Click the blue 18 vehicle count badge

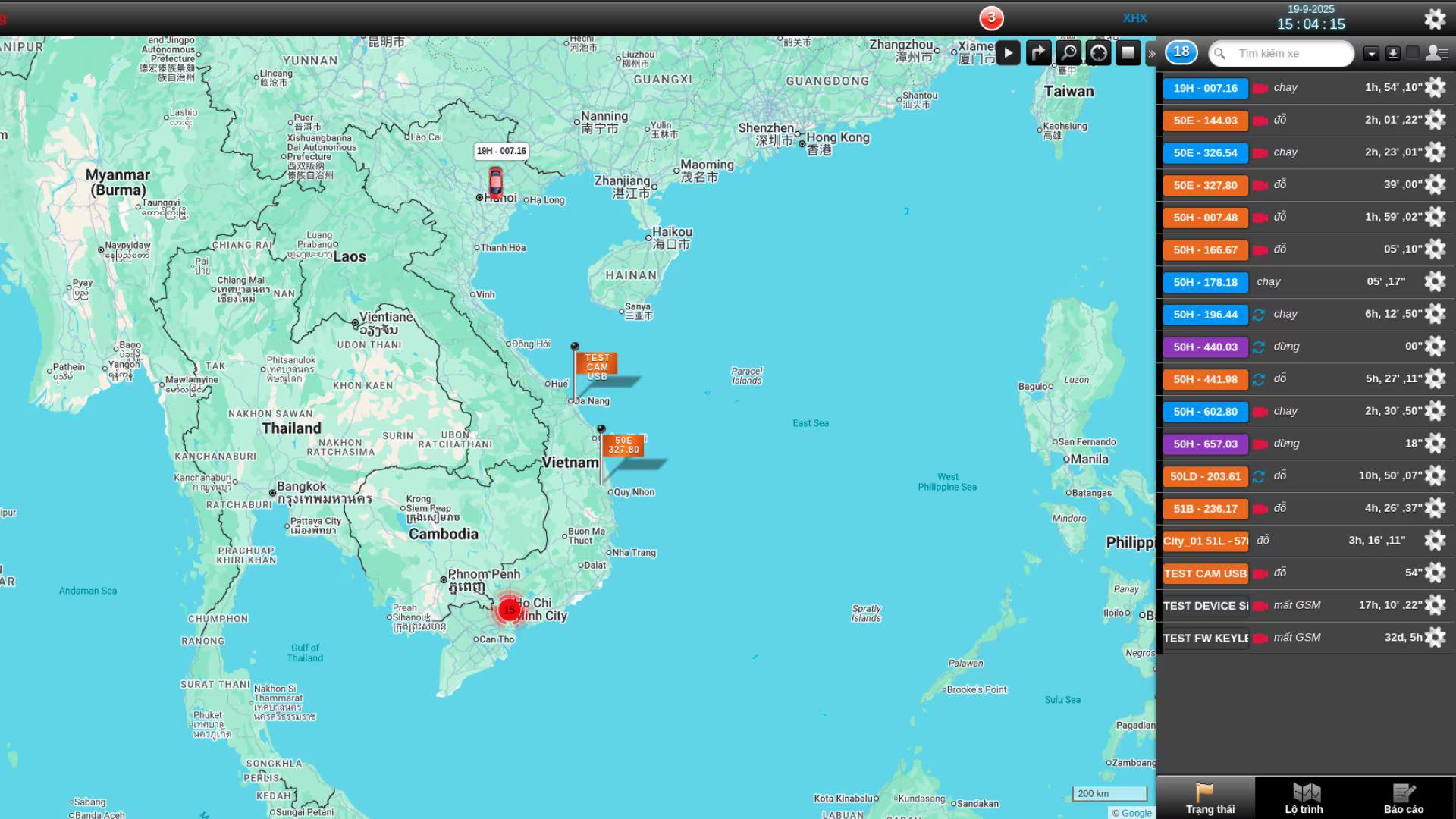1181,52
